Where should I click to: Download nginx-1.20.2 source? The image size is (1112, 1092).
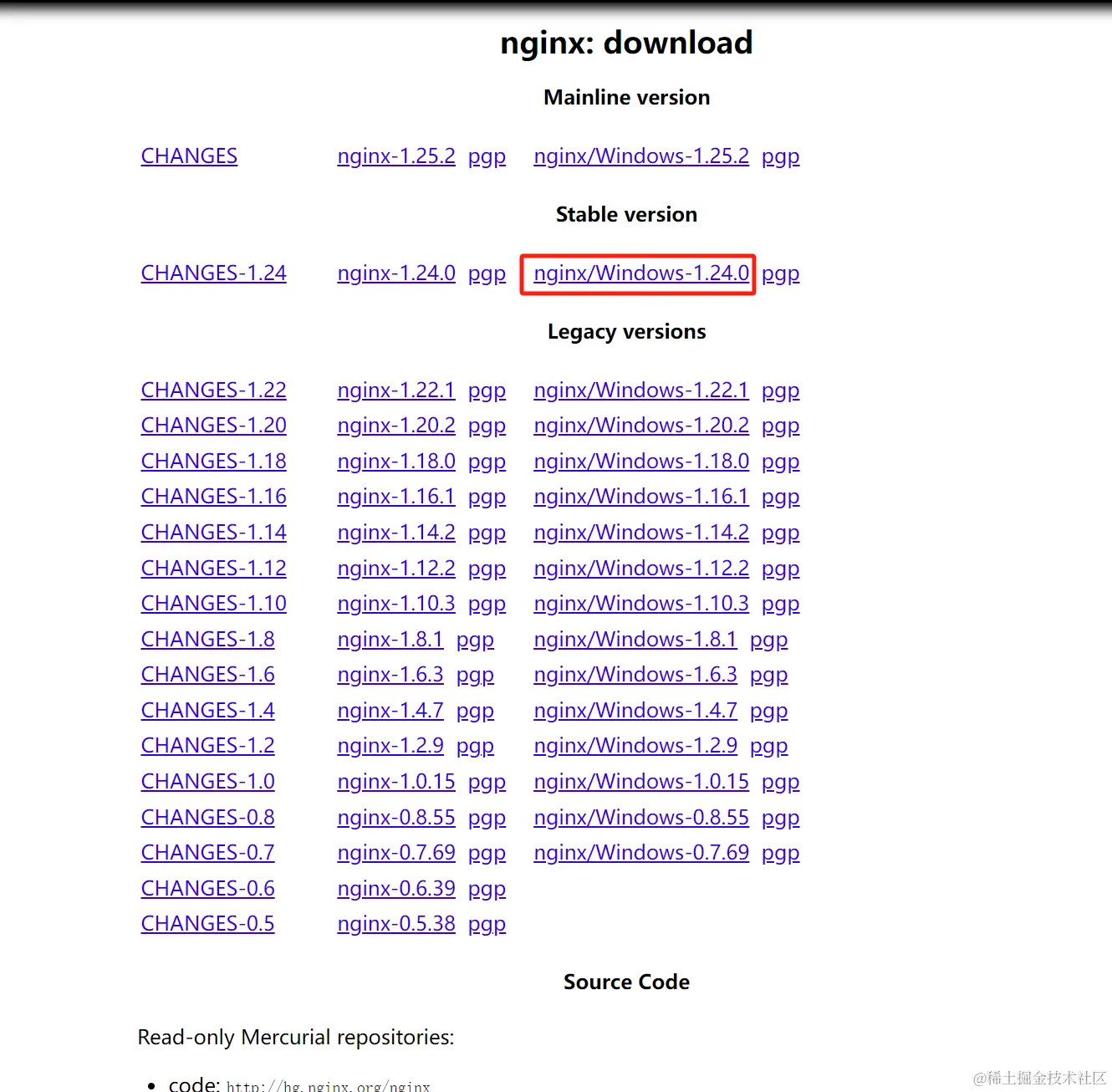click(396, 426)
